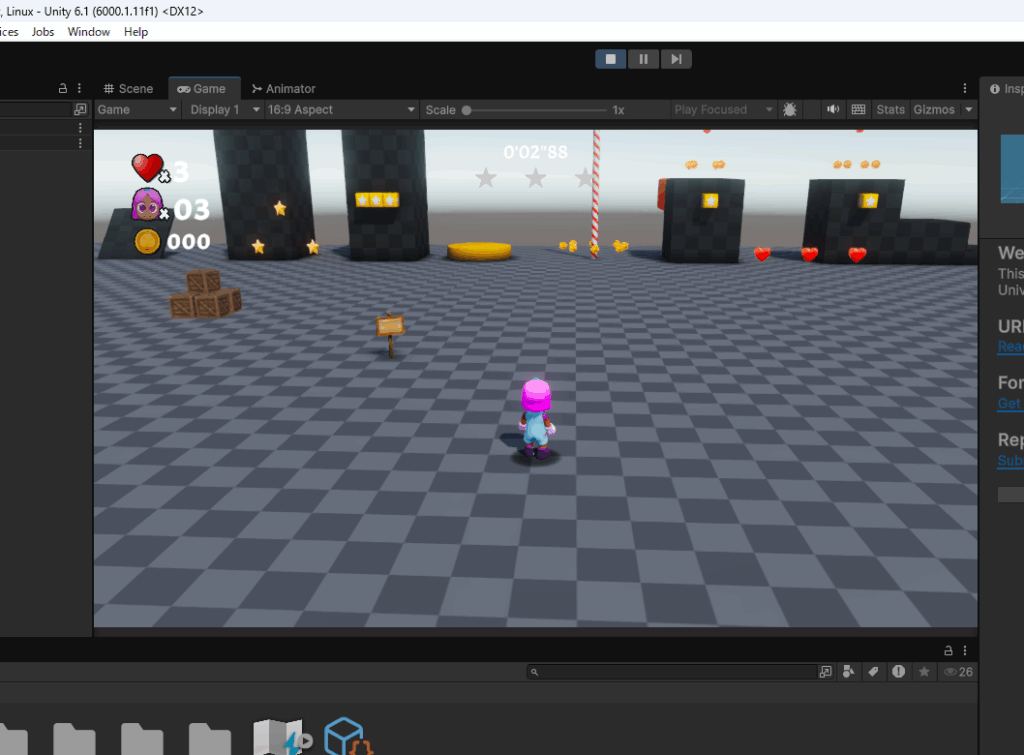This screenshot has width=1024, height=755.
Task: Click the favorites star icon in the Project toolbar
Action: click(x=924, y=672)
